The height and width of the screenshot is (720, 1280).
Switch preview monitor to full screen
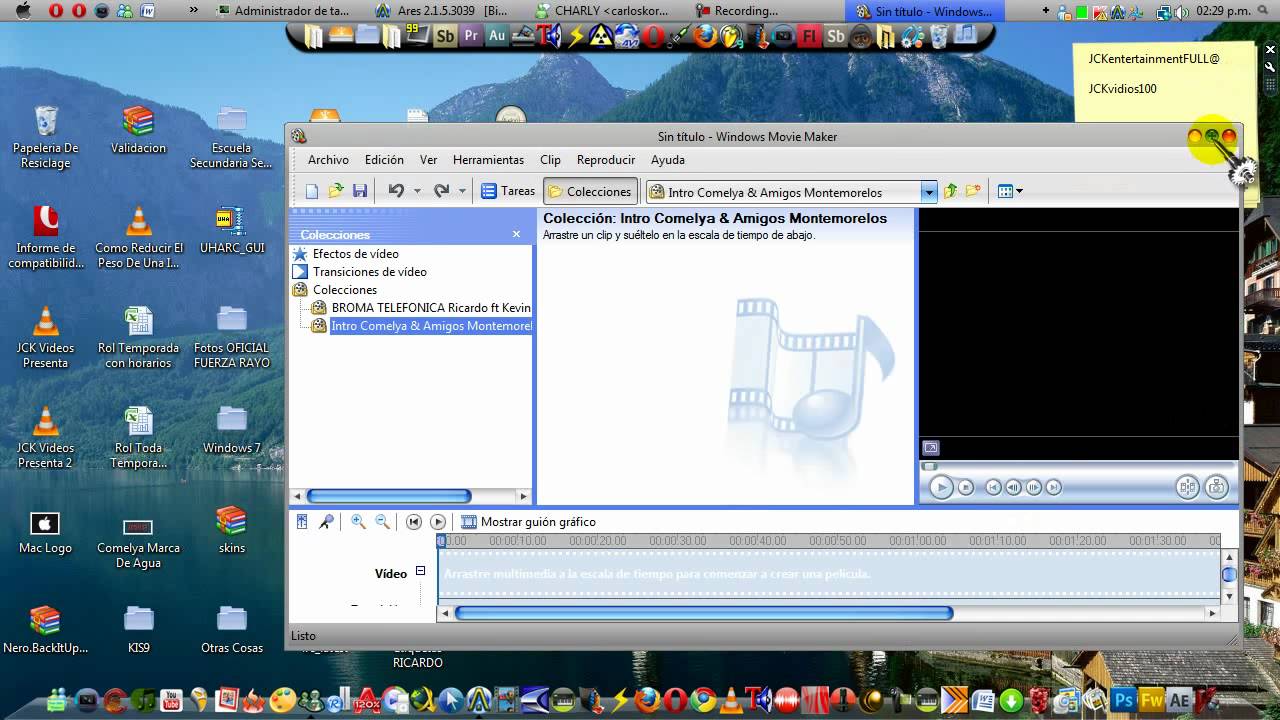(x=931, y=448)
